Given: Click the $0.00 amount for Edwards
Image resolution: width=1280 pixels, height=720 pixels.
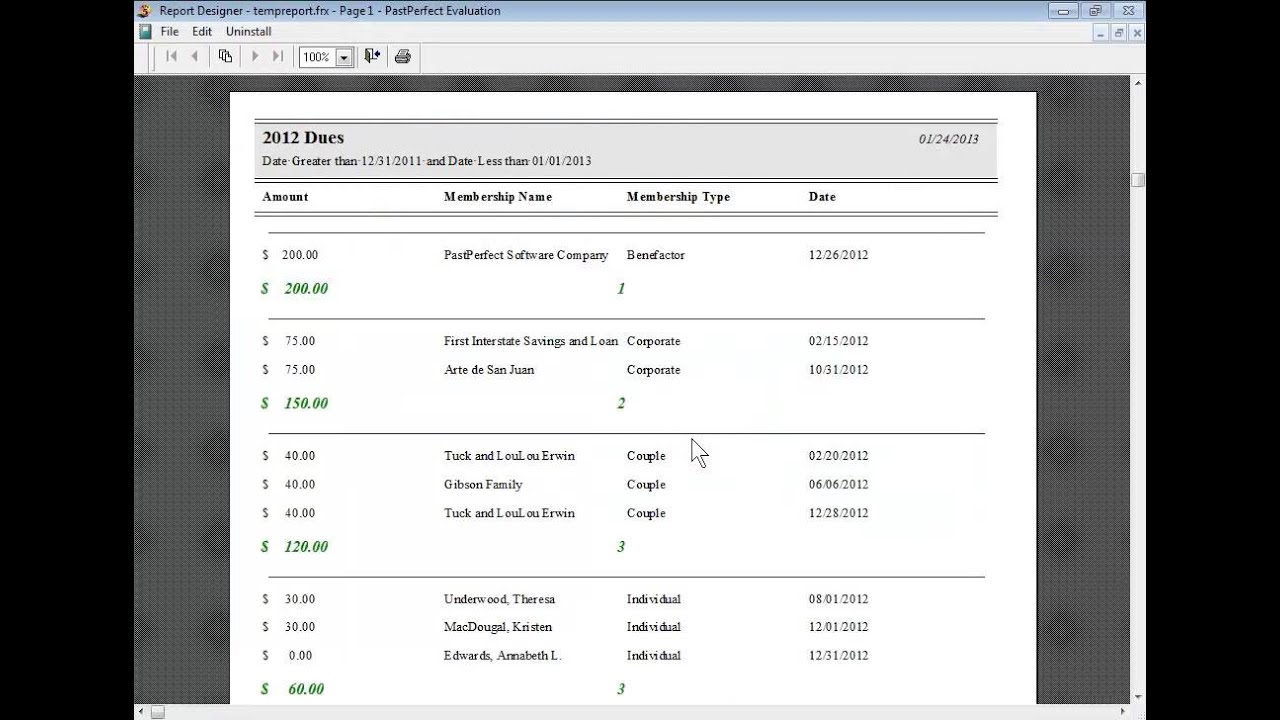Looking at the screenshot, I should [x=288, y=656].
